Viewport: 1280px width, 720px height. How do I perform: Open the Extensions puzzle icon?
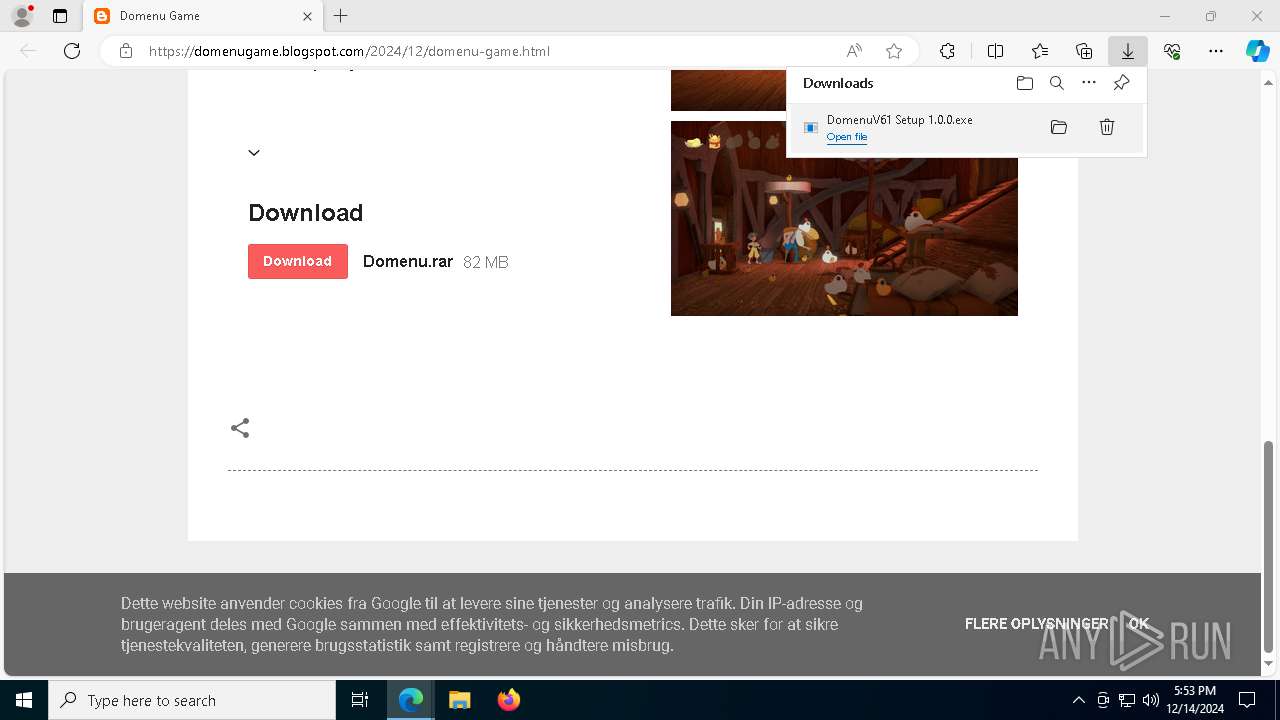pos(947,51)
